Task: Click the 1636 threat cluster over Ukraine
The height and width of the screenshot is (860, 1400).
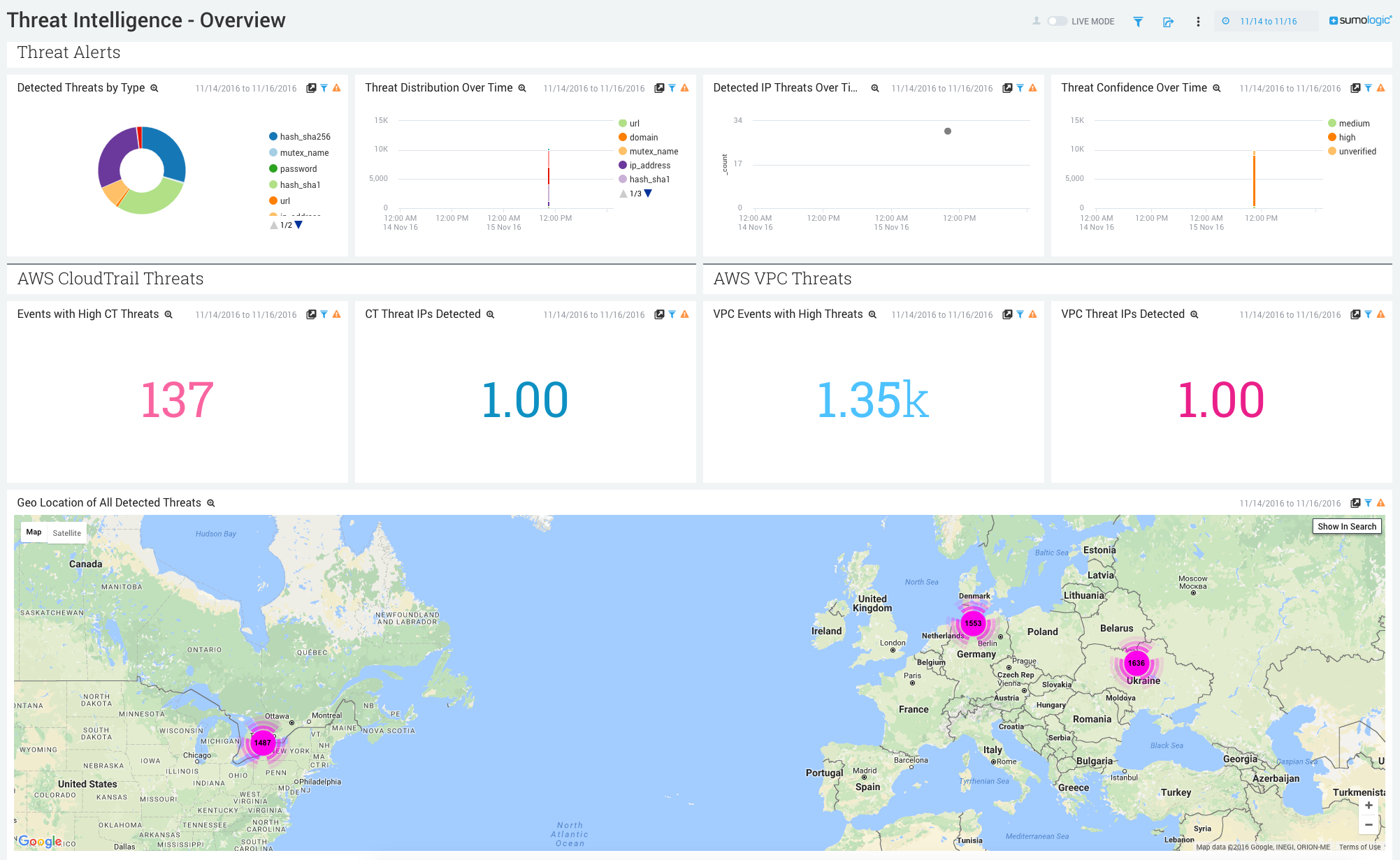Action: (x=1136, y=663)
